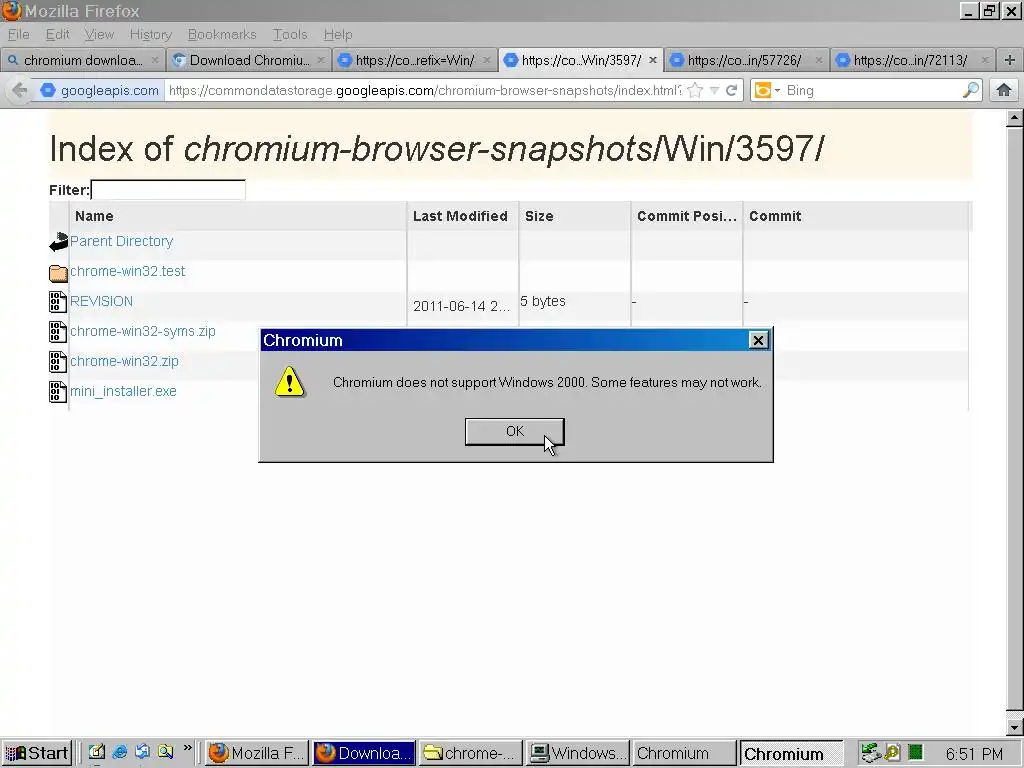Image resolution: width=1024 pixels, height=768 pixels.
Task: Launch Outlook Express from Quick Launch
Action: pyautogui.click(x=142, y=752)
